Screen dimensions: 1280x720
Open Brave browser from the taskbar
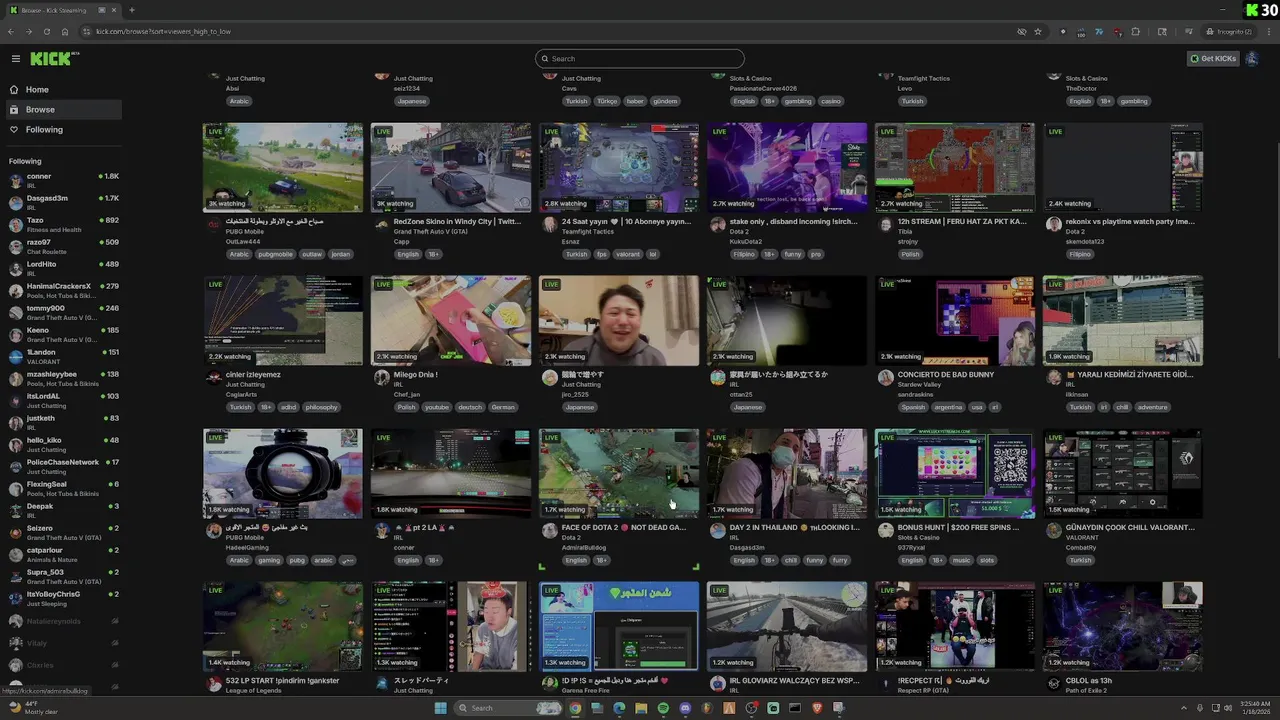coord(817,708)
